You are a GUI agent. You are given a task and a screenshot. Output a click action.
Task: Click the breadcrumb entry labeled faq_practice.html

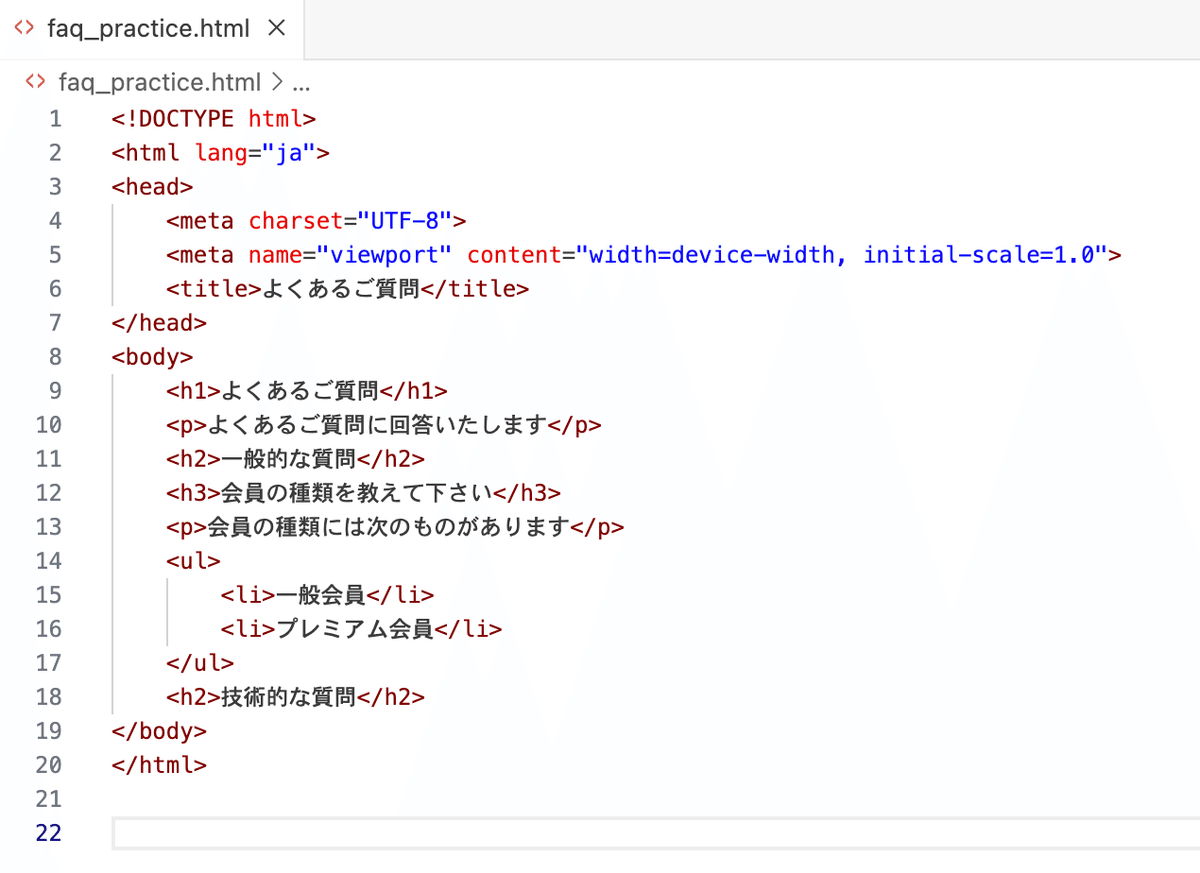(x=160, y=82)
